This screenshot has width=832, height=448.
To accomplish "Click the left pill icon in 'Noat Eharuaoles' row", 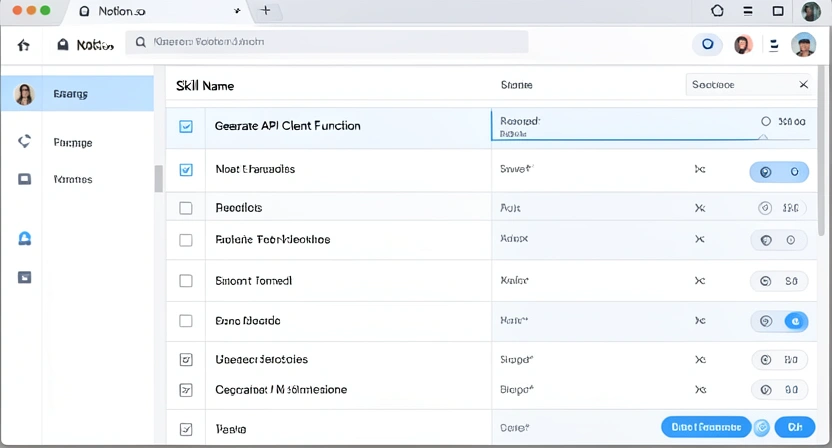I will (x=765, y=172).
